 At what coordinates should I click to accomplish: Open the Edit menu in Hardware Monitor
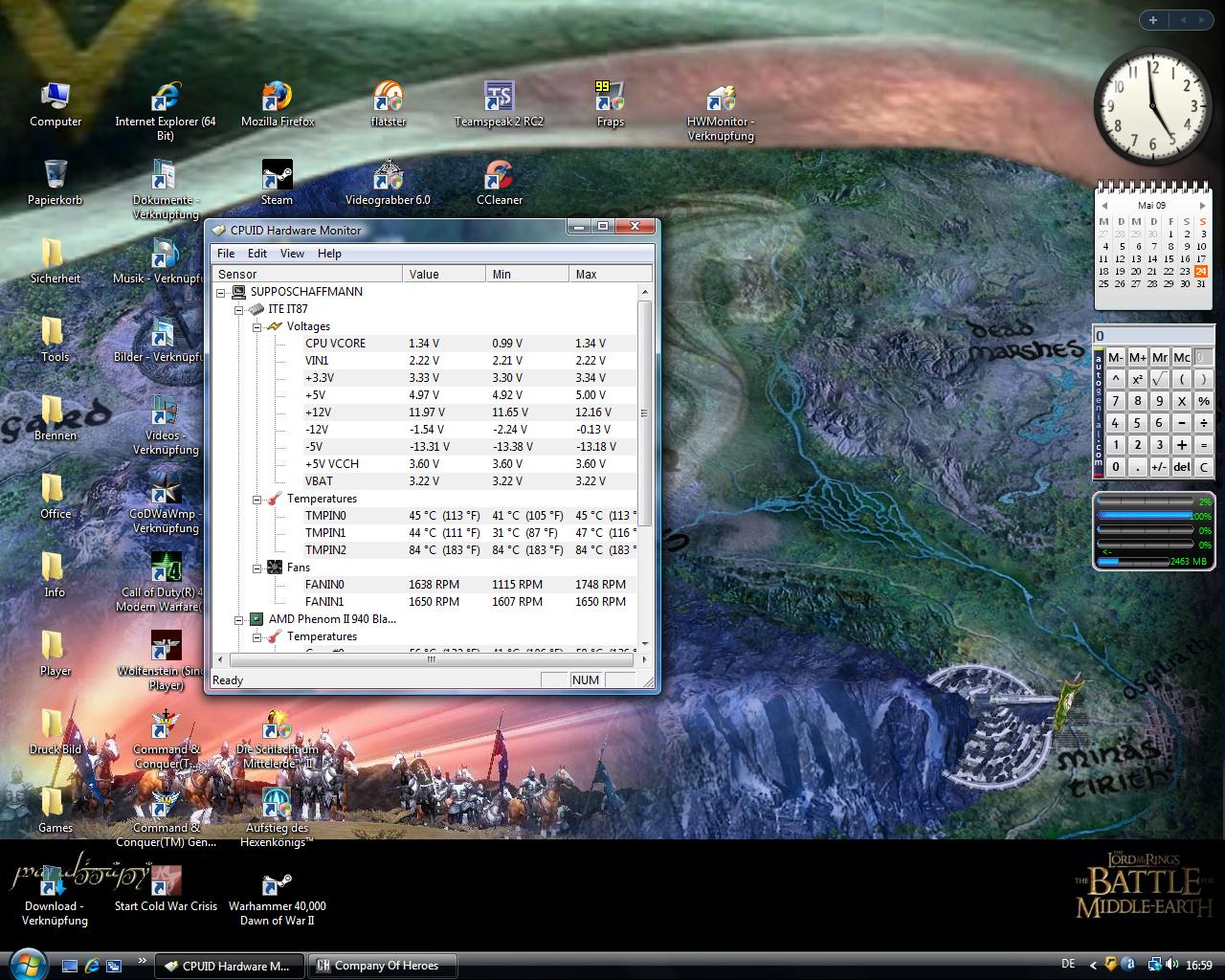pos(257,254)
